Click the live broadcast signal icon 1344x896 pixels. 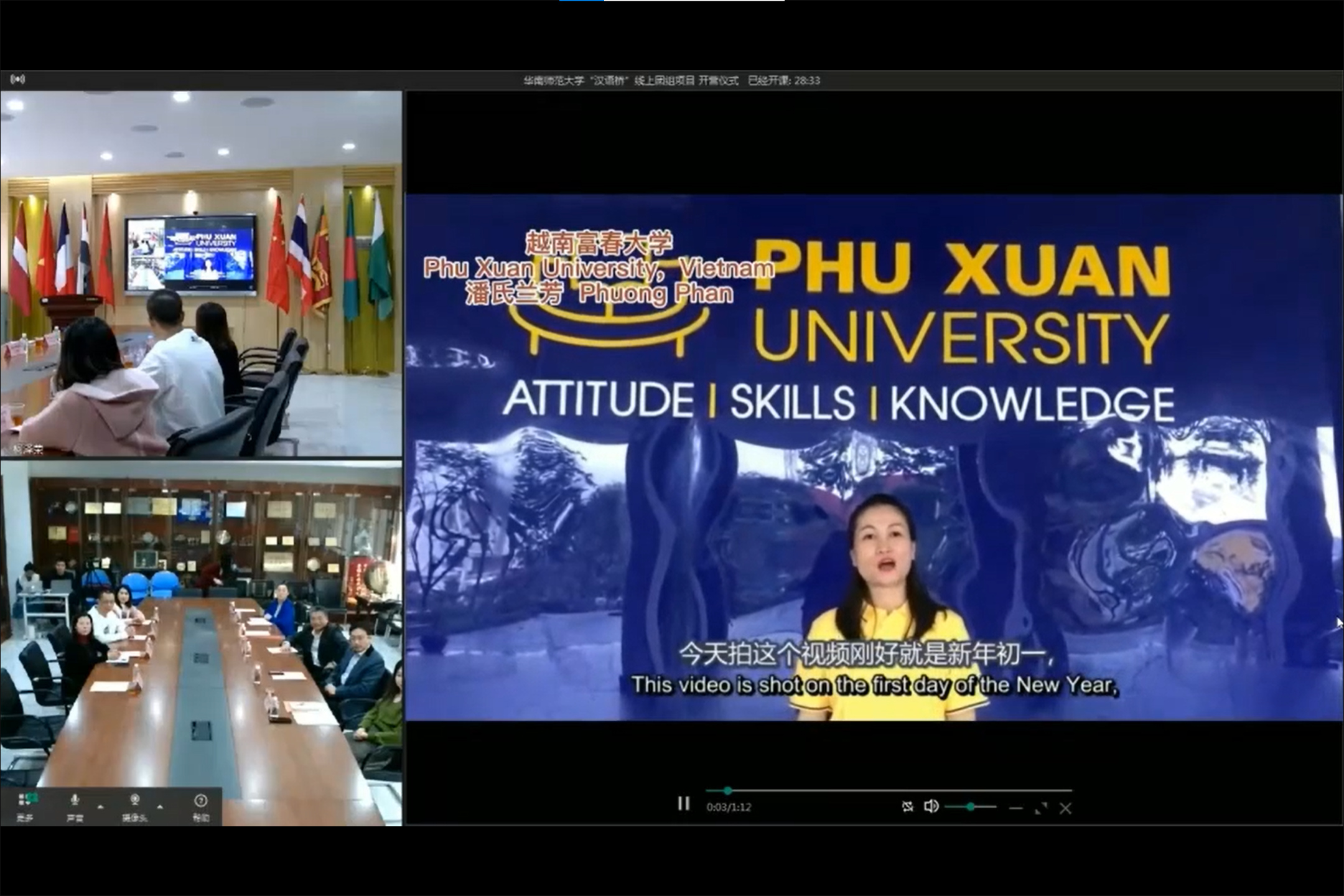[x=17, y=80]
